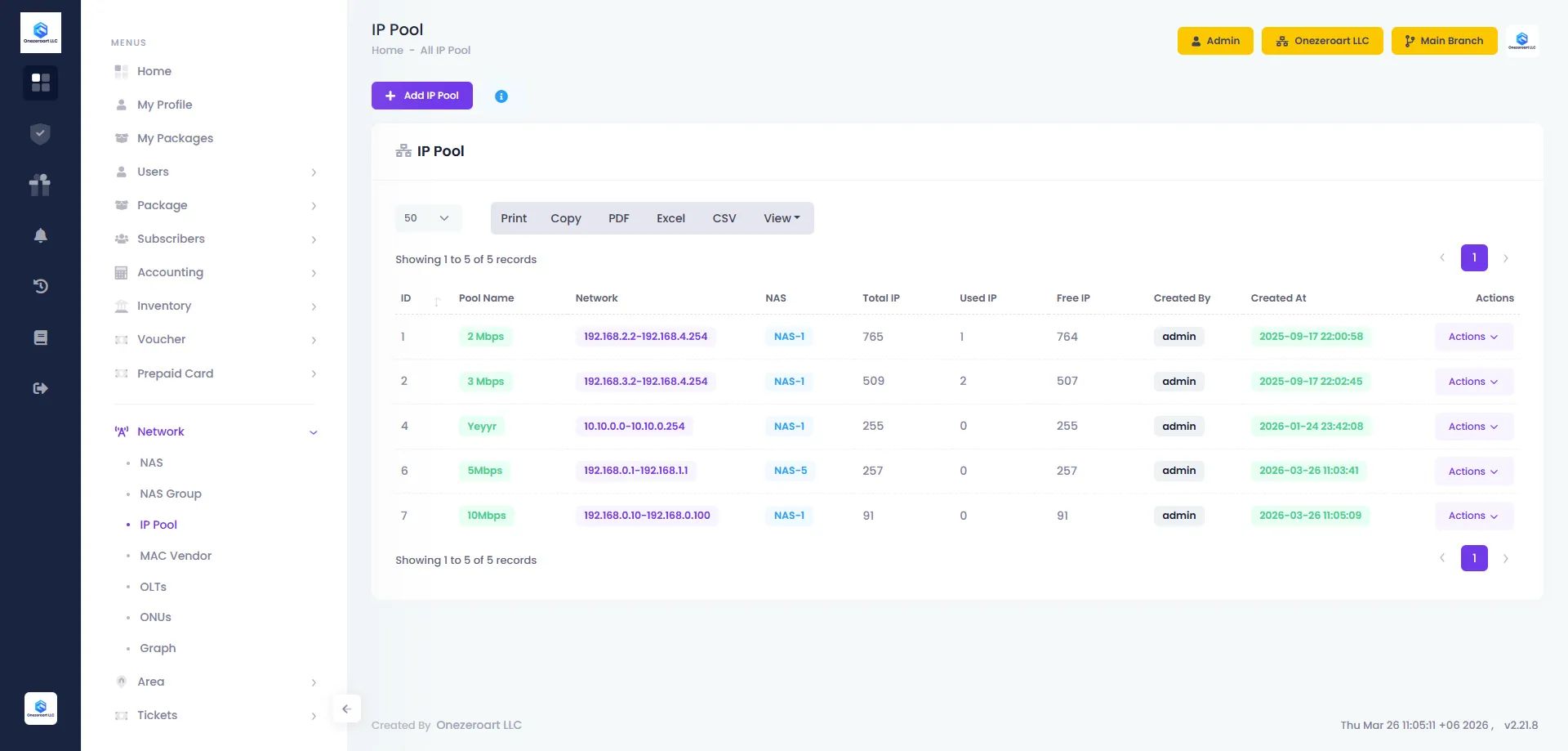Sort table by the ID column header
This screenshot has height=751, width=1568.
pyautogui.click(x=406, y=298)
